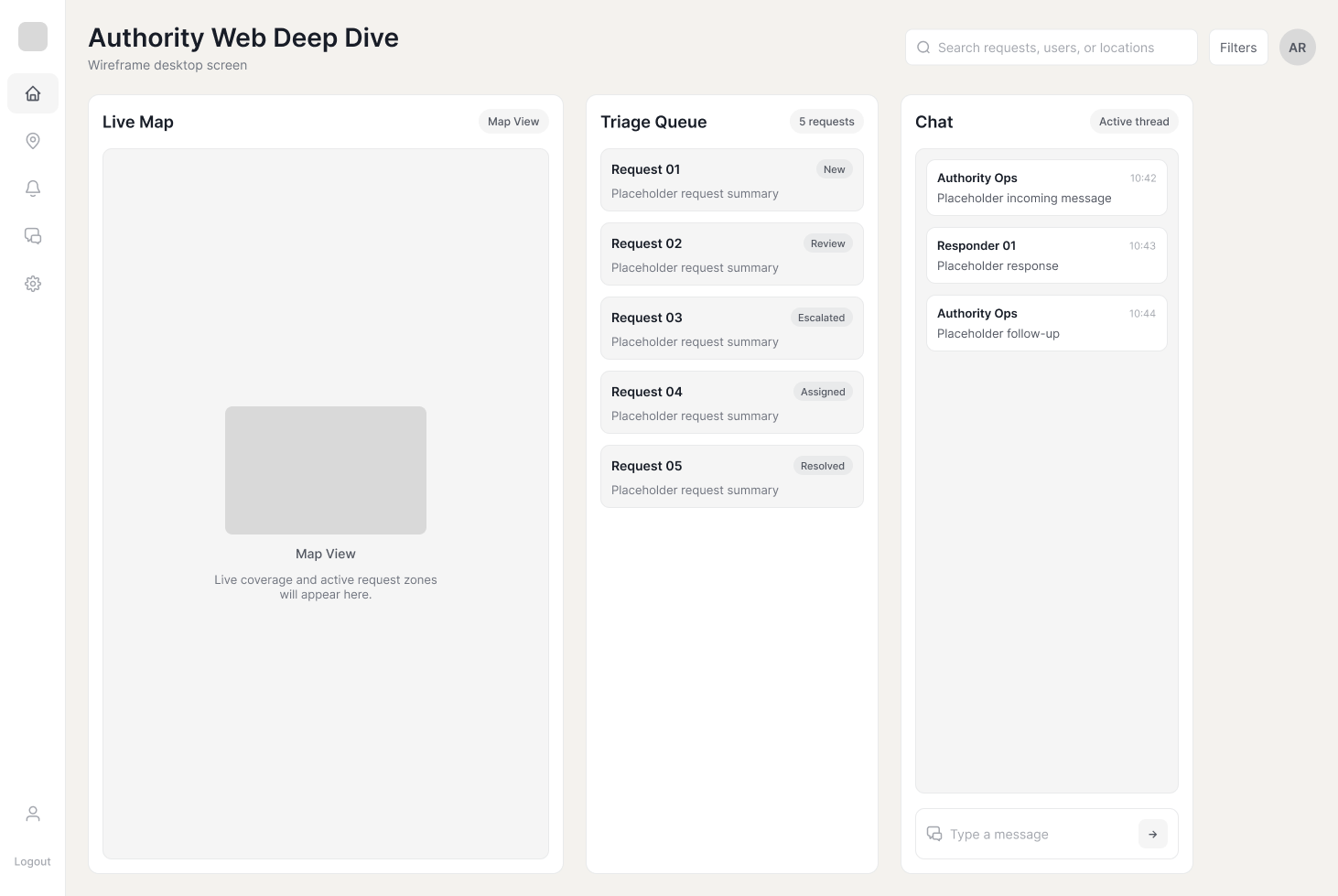The width and height of the screenshot is (1338, 896).
Task: Click the Escalated status tag
Action: pyautogui.click(x=821, y=318)
